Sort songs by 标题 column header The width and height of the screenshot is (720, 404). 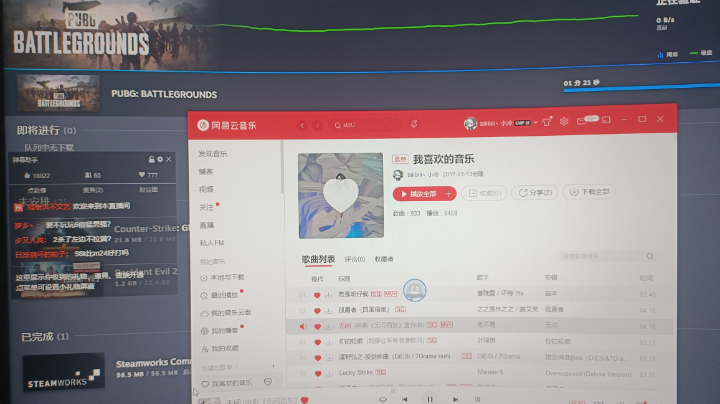click(344, 279)
